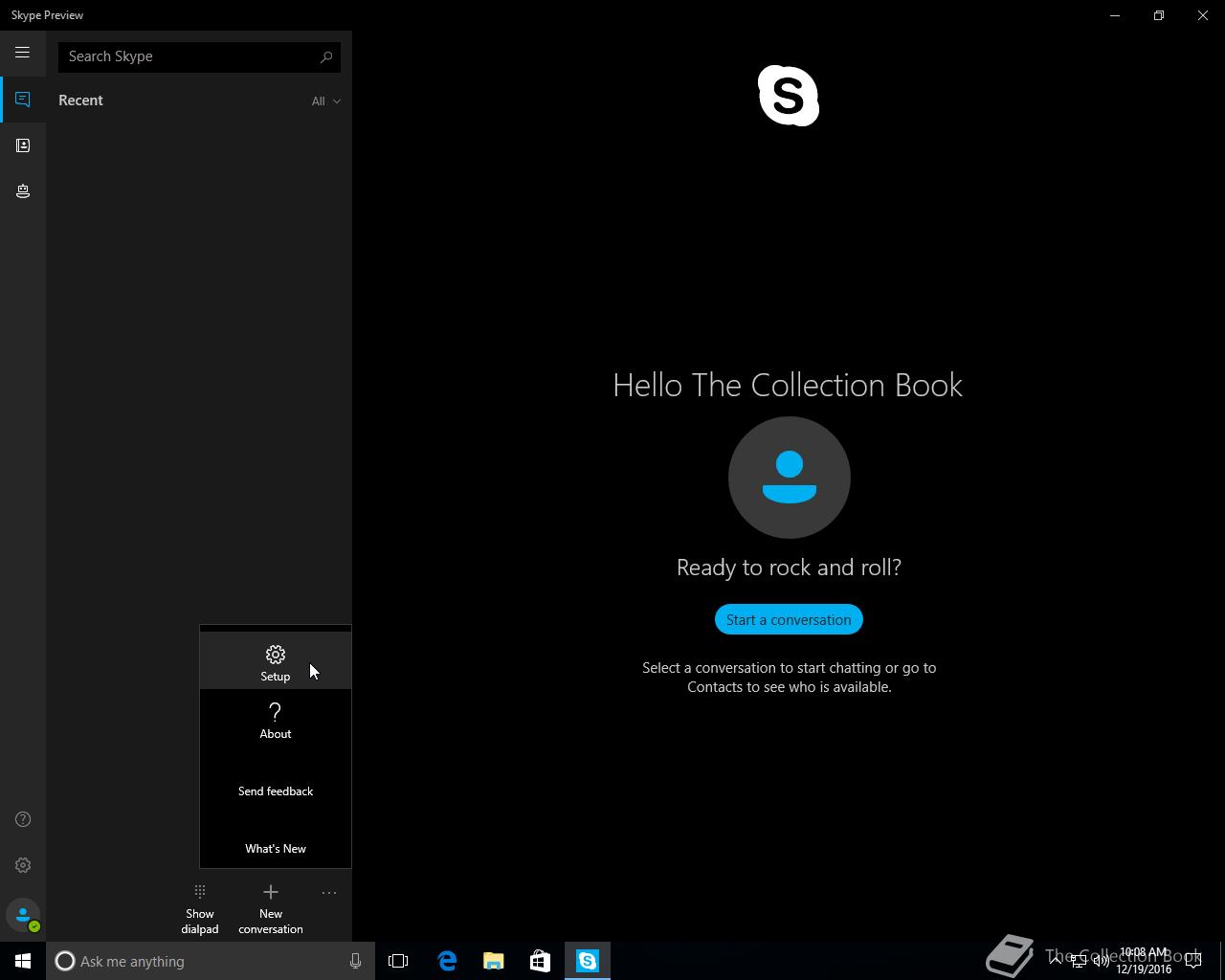Viewport: 1225px width, 980px height.
Task: Open Windows Store from taskbar
Action: tap(540, 961)
